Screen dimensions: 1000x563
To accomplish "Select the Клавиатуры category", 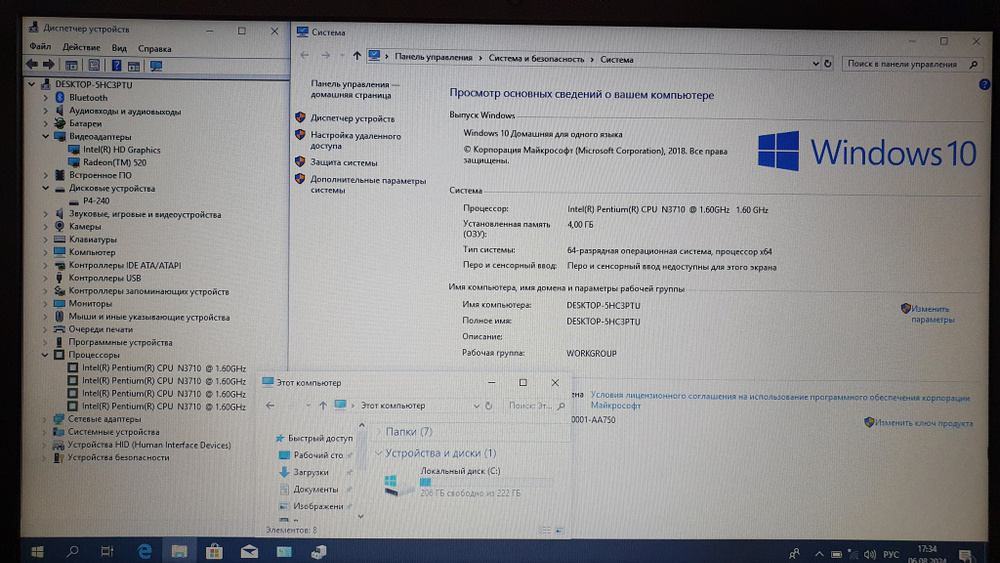I will [92, 239].
